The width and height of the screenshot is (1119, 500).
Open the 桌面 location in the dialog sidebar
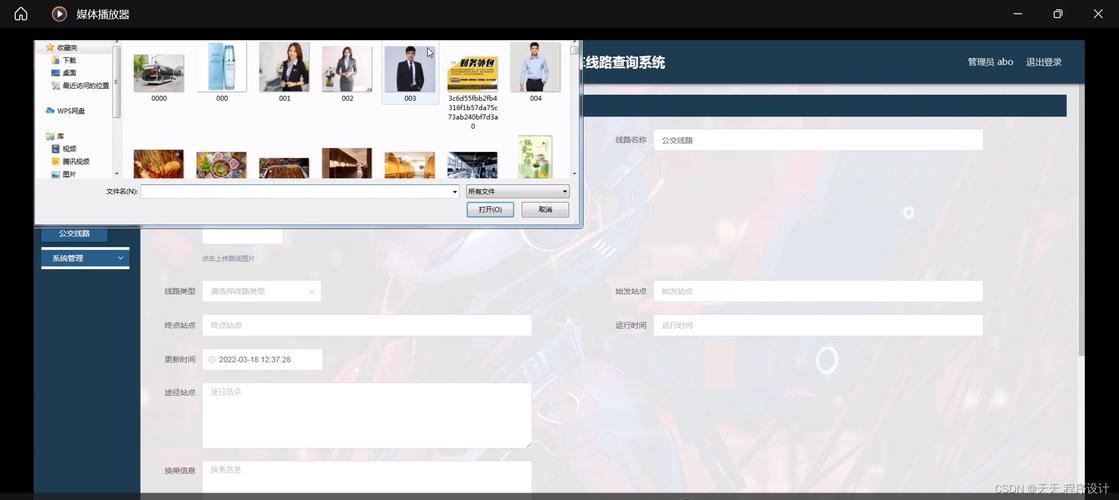pyautogui.click(x=64, y=73)
